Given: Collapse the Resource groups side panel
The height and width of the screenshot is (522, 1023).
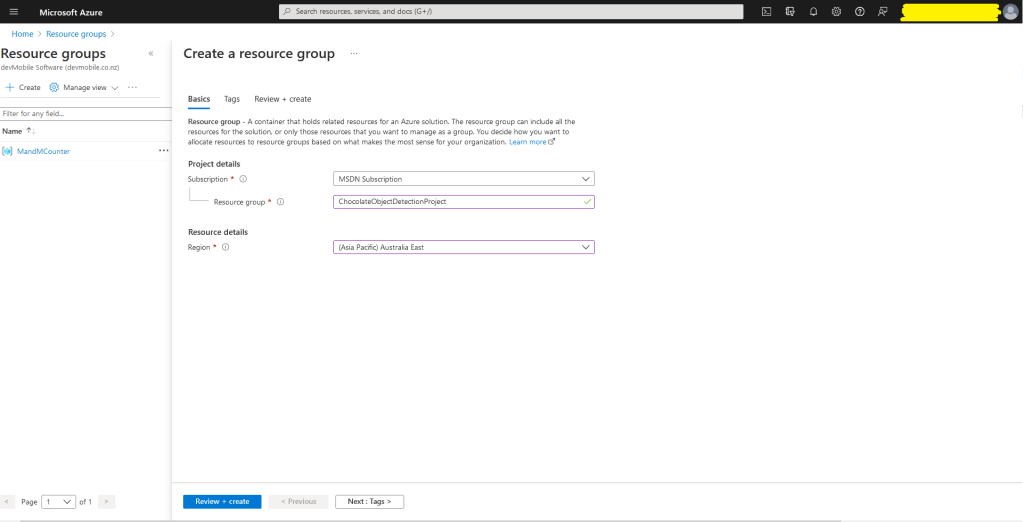Looking at the screenshot, I should (x=151, y=53).
